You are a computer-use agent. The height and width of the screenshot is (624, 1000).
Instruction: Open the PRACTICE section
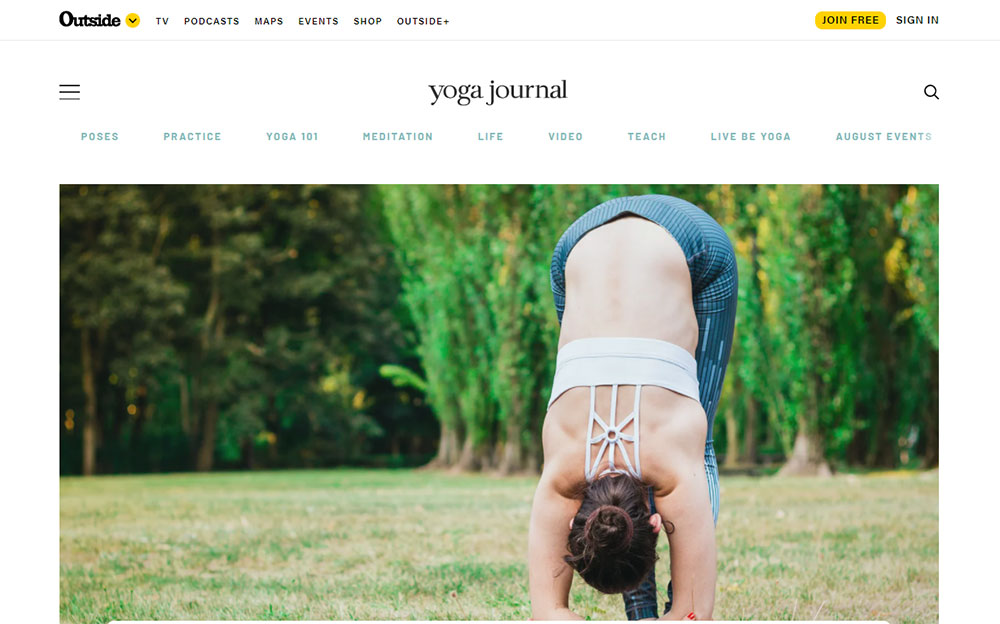click(192, 137)
